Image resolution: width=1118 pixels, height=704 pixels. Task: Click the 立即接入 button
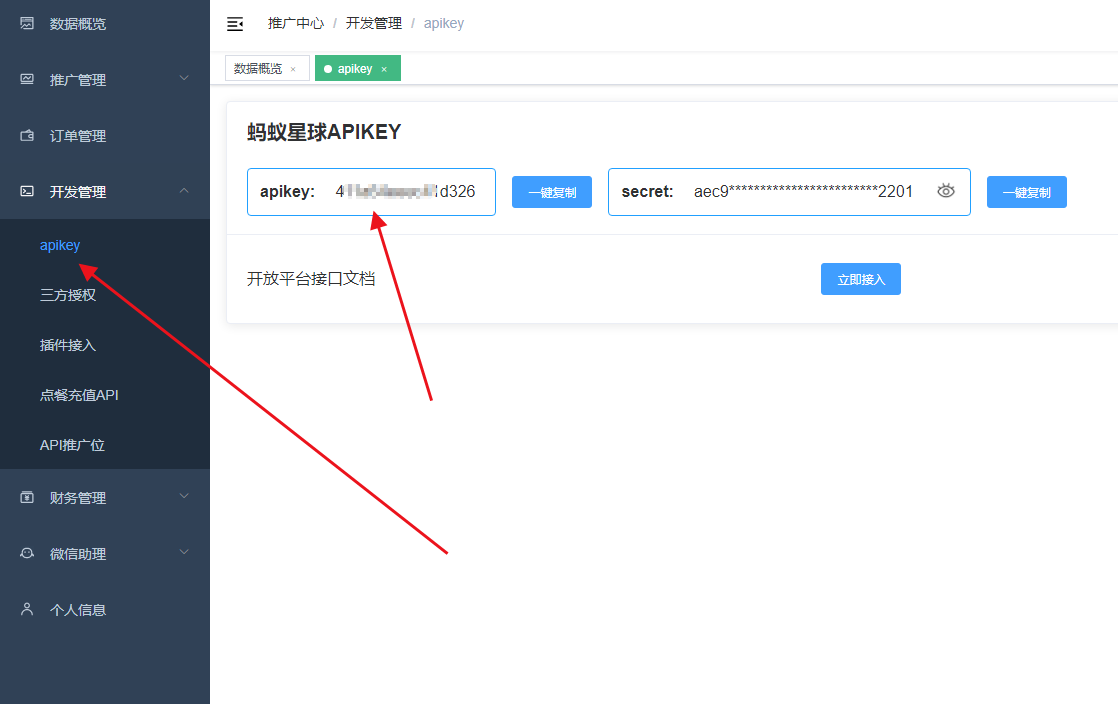click(x=861, y=279)
